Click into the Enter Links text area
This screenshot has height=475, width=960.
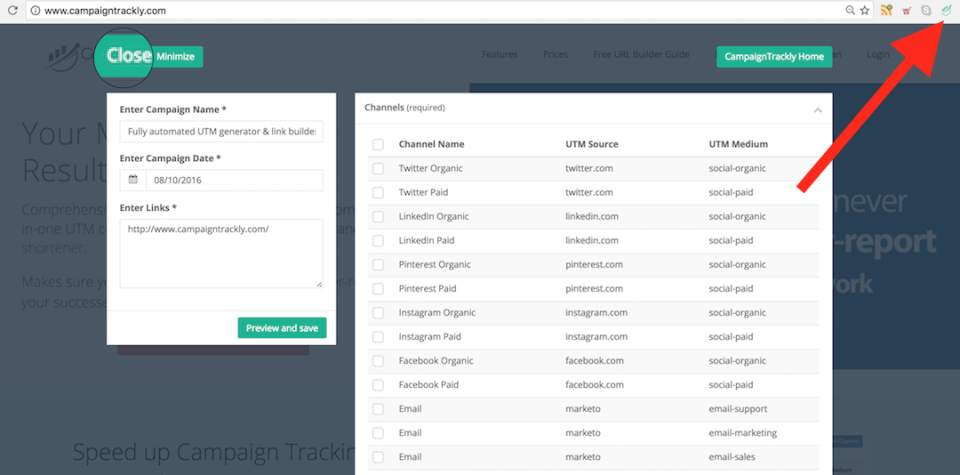point(222,253)
